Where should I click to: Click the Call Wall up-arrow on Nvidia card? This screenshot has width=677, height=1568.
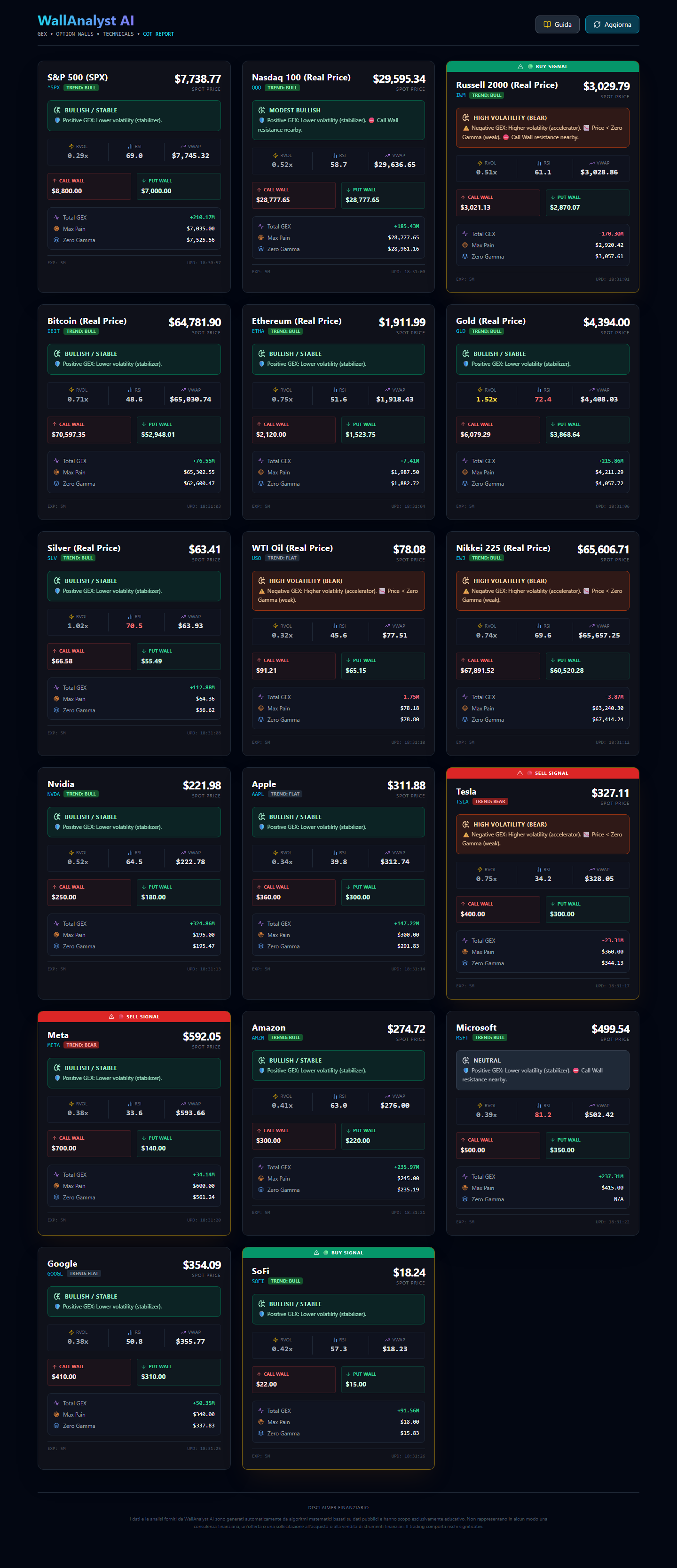click(54, 887)
